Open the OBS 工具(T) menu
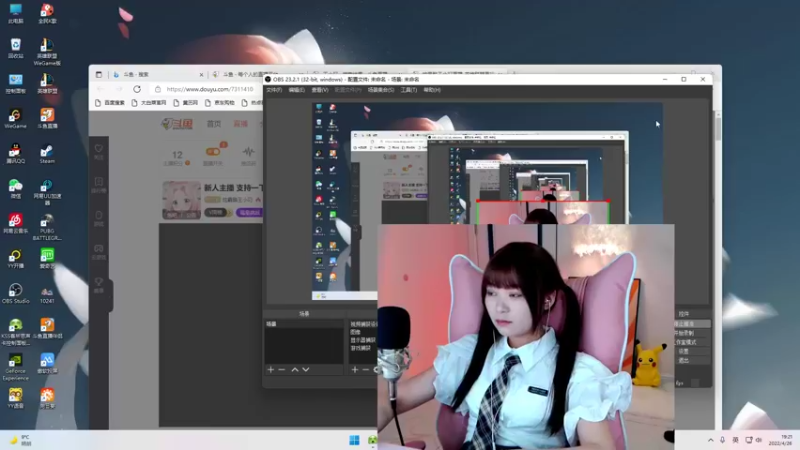Viewport: 800px width, 450px height. 408,90
